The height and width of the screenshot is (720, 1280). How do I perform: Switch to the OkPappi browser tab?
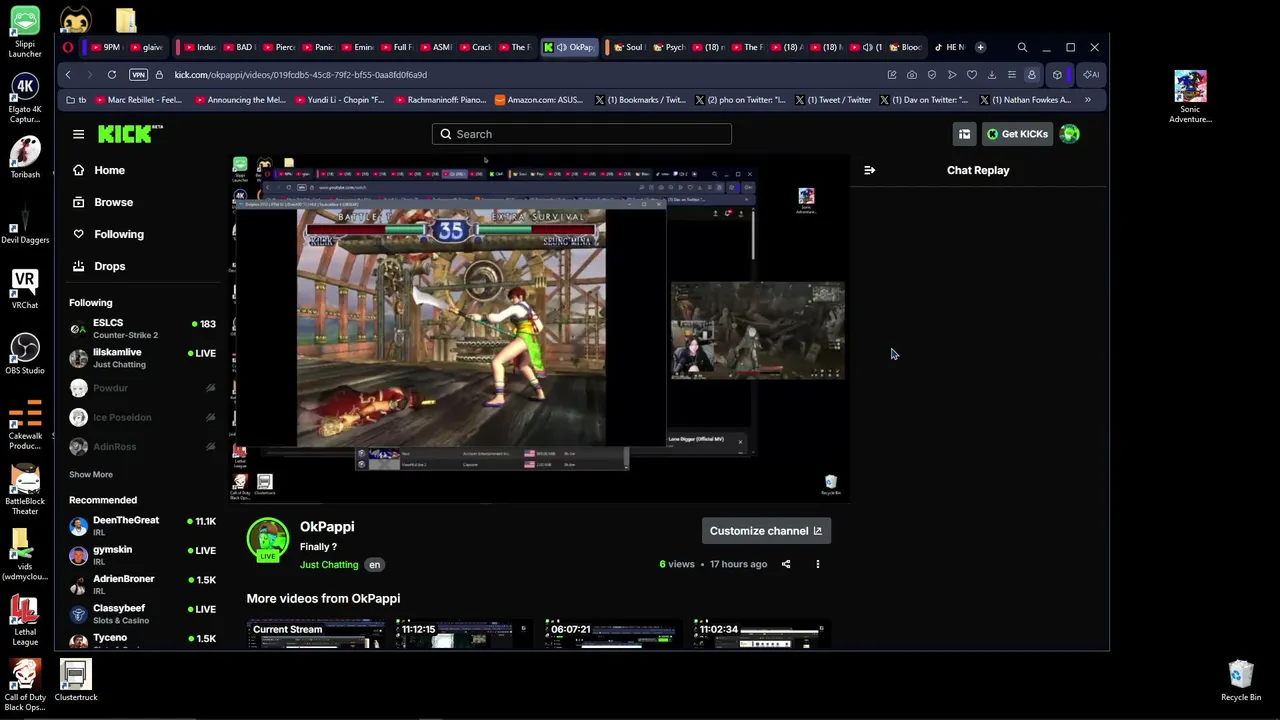click(570, 47)
